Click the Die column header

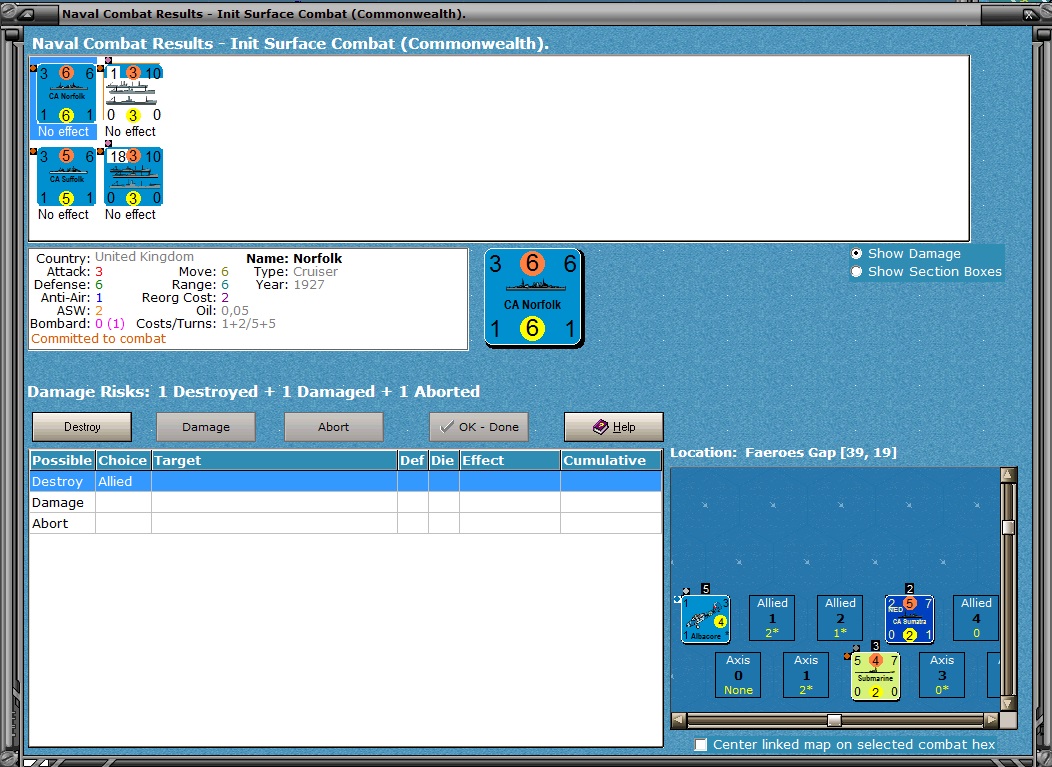click(x=443, y=460)
